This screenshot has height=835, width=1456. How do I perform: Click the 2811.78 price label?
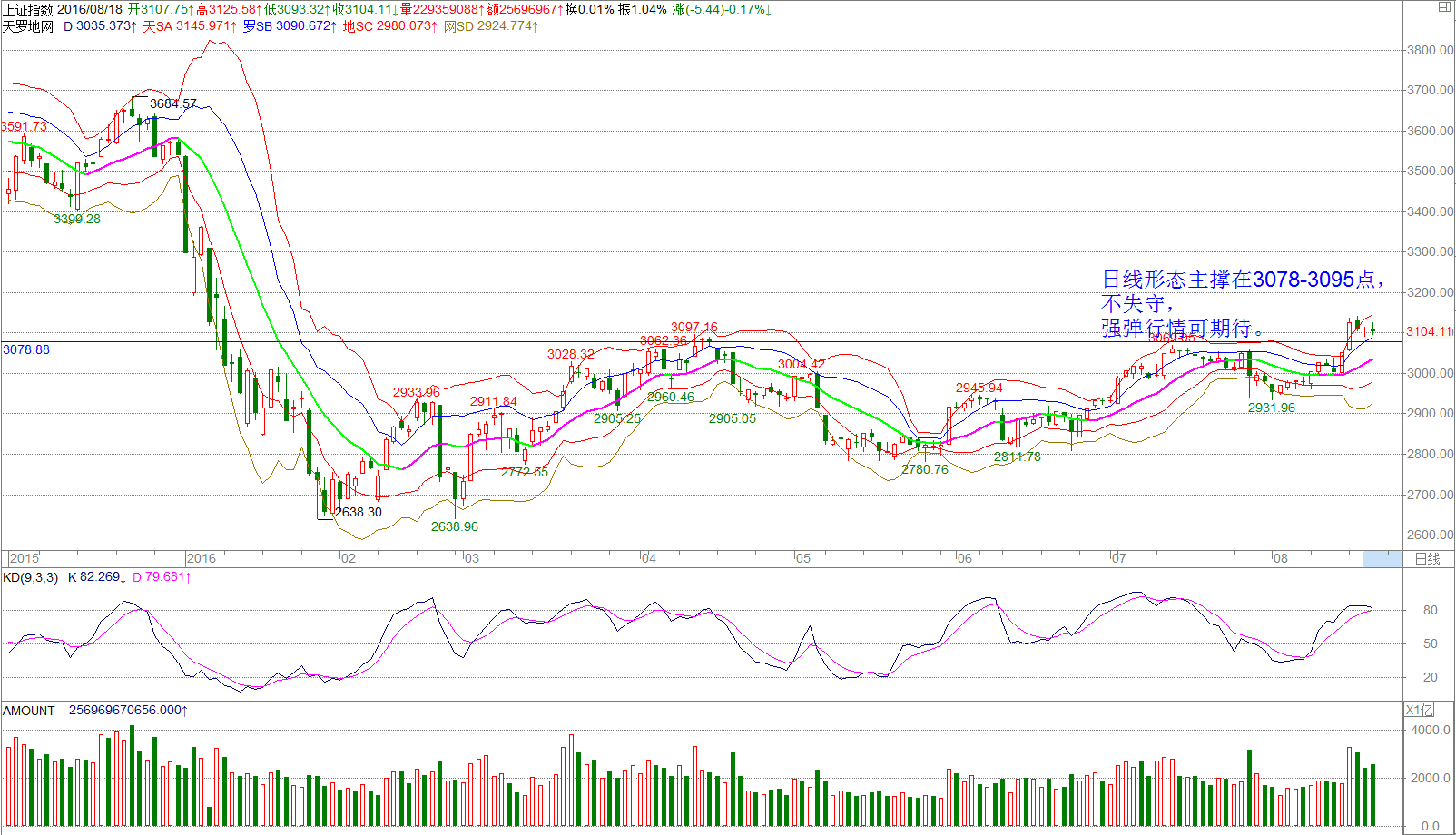1018,457
